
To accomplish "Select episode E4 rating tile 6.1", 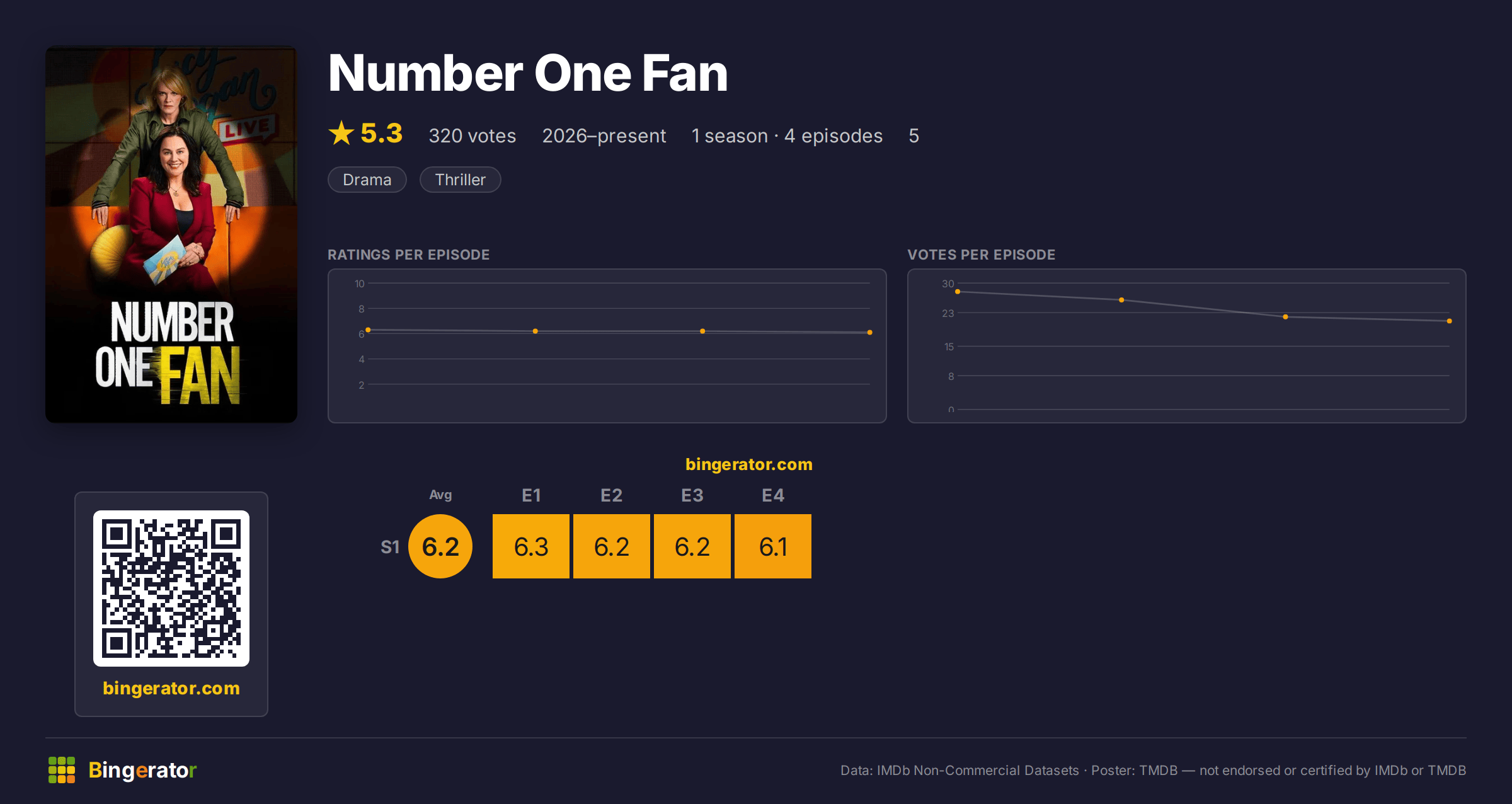I will 773,546.
